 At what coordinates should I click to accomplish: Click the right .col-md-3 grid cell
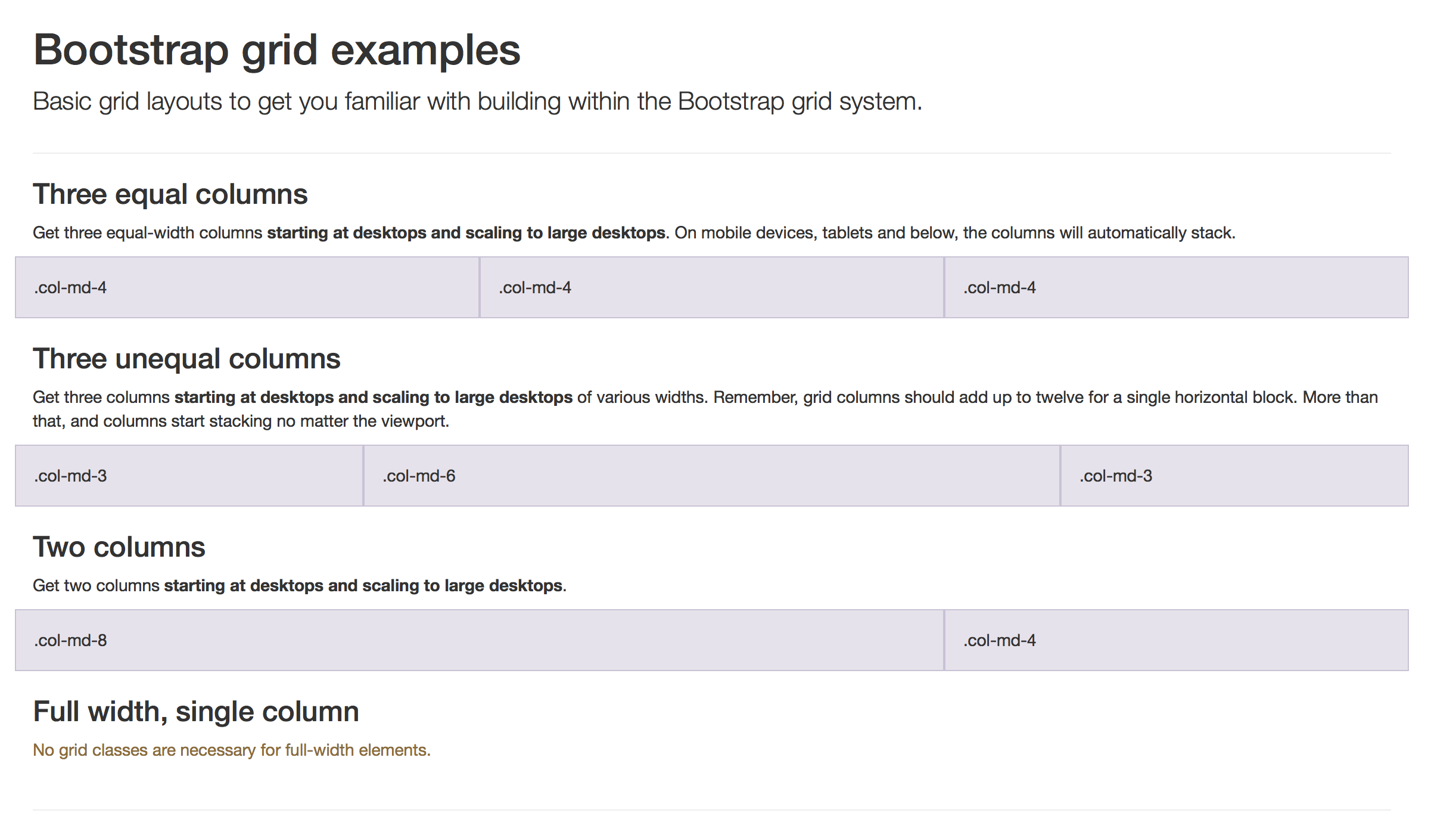pos(1234,476)
